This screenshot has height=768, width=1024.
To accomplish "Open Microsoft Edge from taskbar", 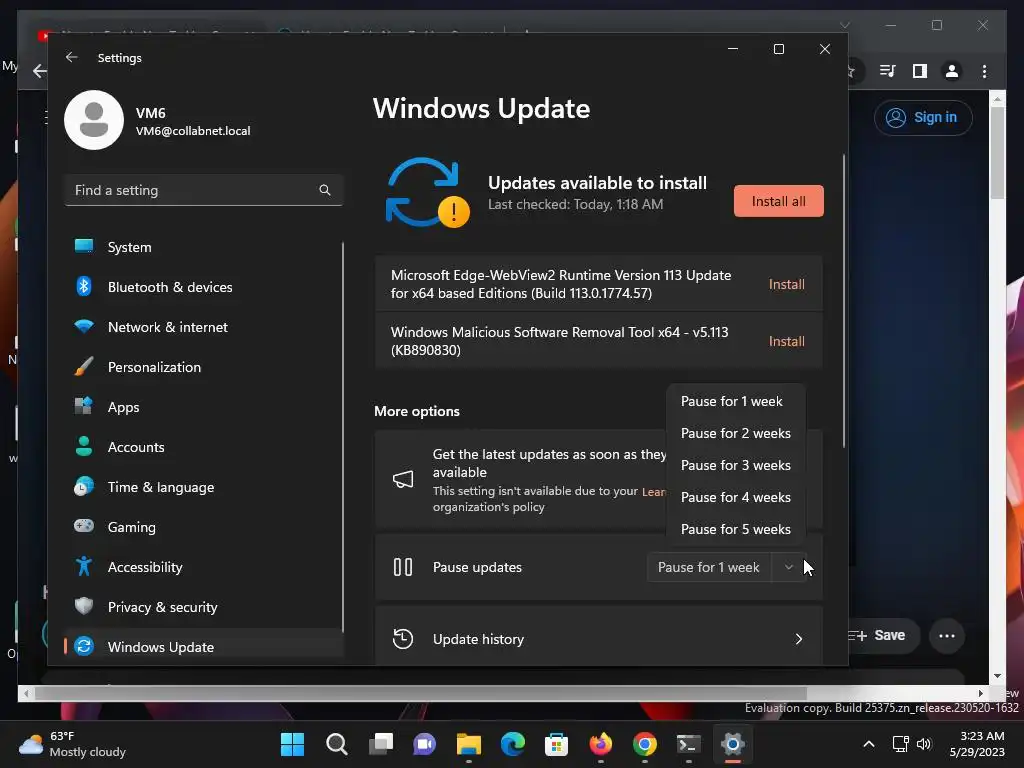I will point(513,744).
